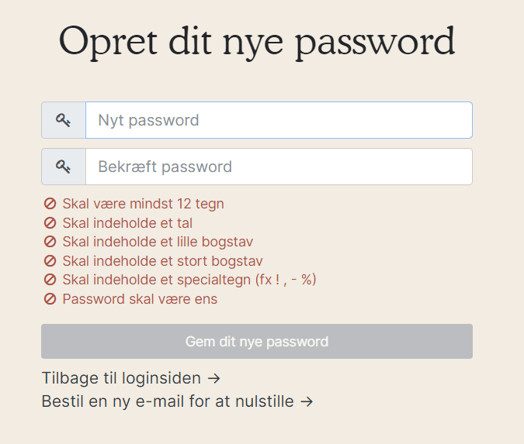The image size is (524, 444).
Task: Open 'Bestil en ny e-mail for at nulstille' link
Action: (x=177, y=401)
